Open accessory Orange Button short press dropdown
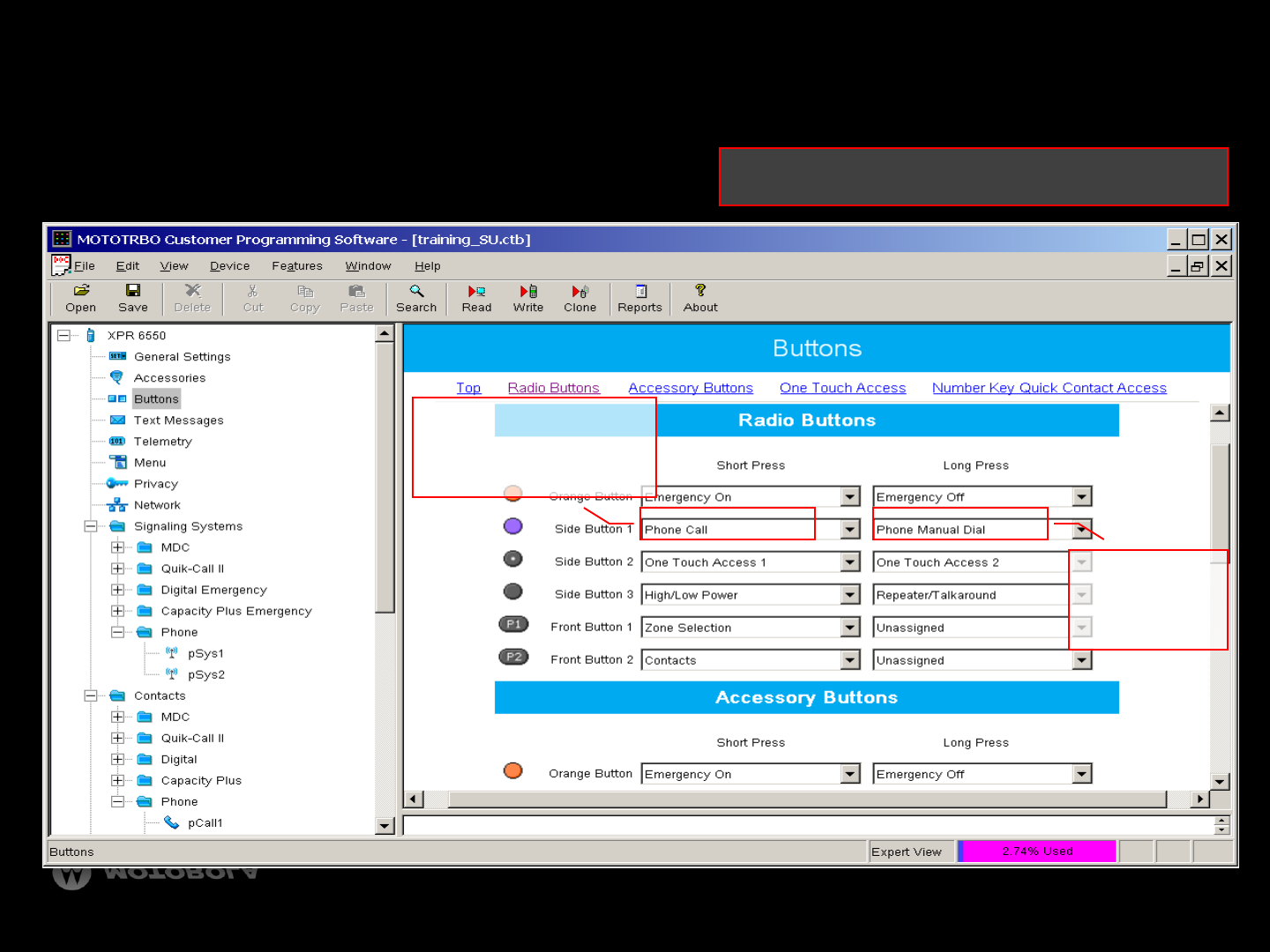The height and width of the screenshot is (952, 1270). [x=850, y=774]
